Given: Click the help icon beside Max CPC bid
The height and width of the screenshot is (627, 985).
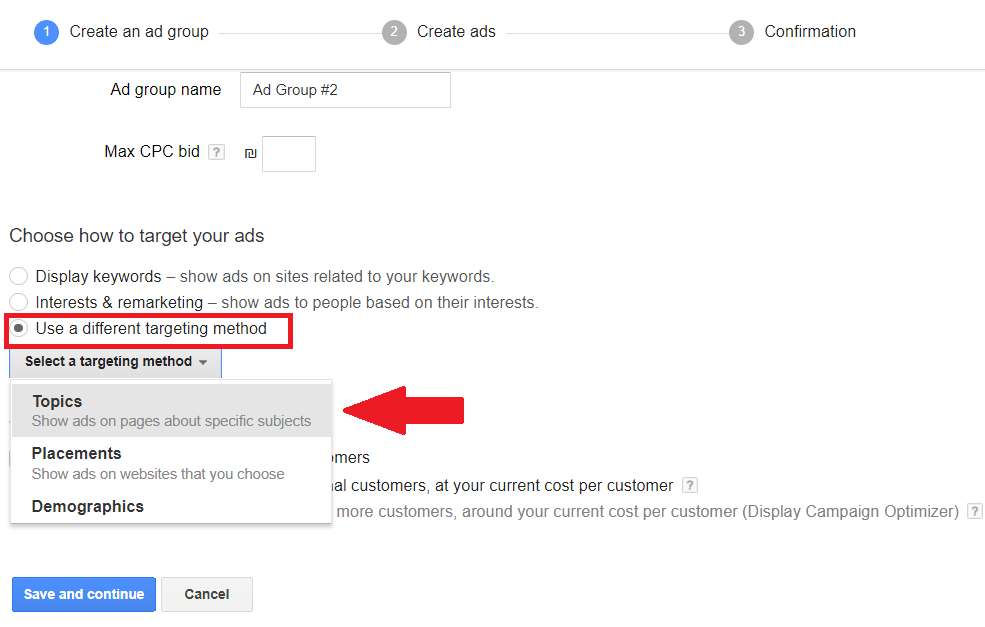Looking at the screenshot, I should point(216,152).
